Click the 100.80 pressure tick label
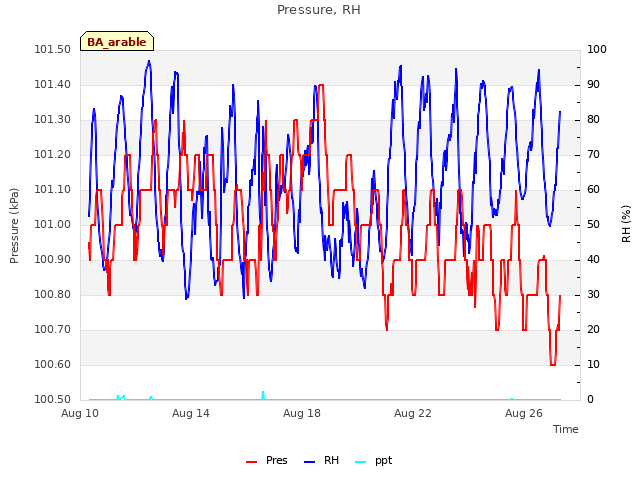The height and width of the screenshot is (480, 640). tap(52, 294)
